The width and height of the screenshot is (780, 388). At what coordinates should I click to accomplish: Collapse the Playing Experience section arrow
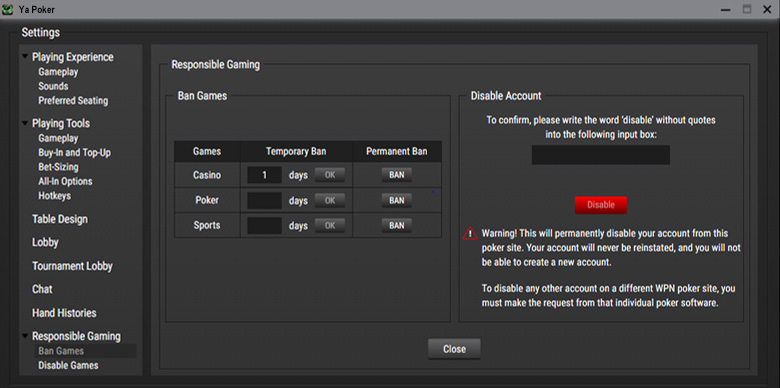[25, 56]
